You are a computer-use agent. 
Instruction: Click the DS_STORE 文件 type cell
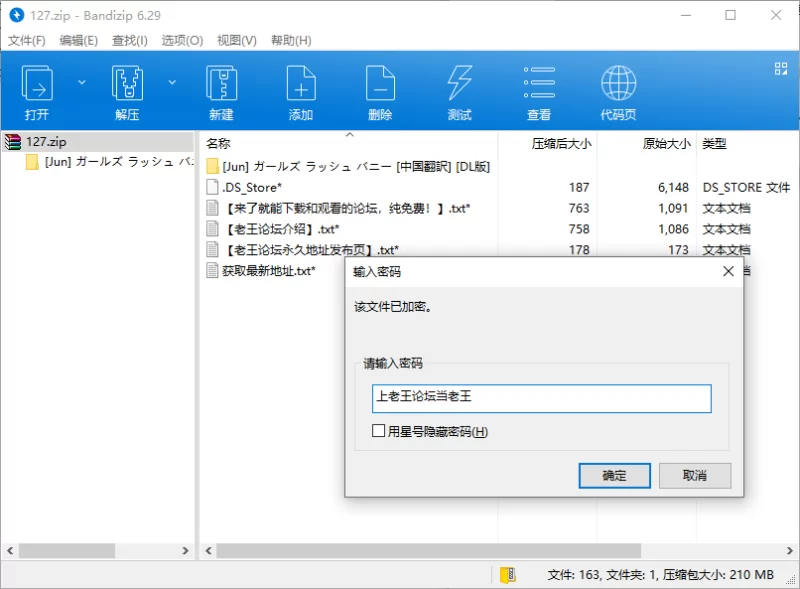(x=746, y=187)
